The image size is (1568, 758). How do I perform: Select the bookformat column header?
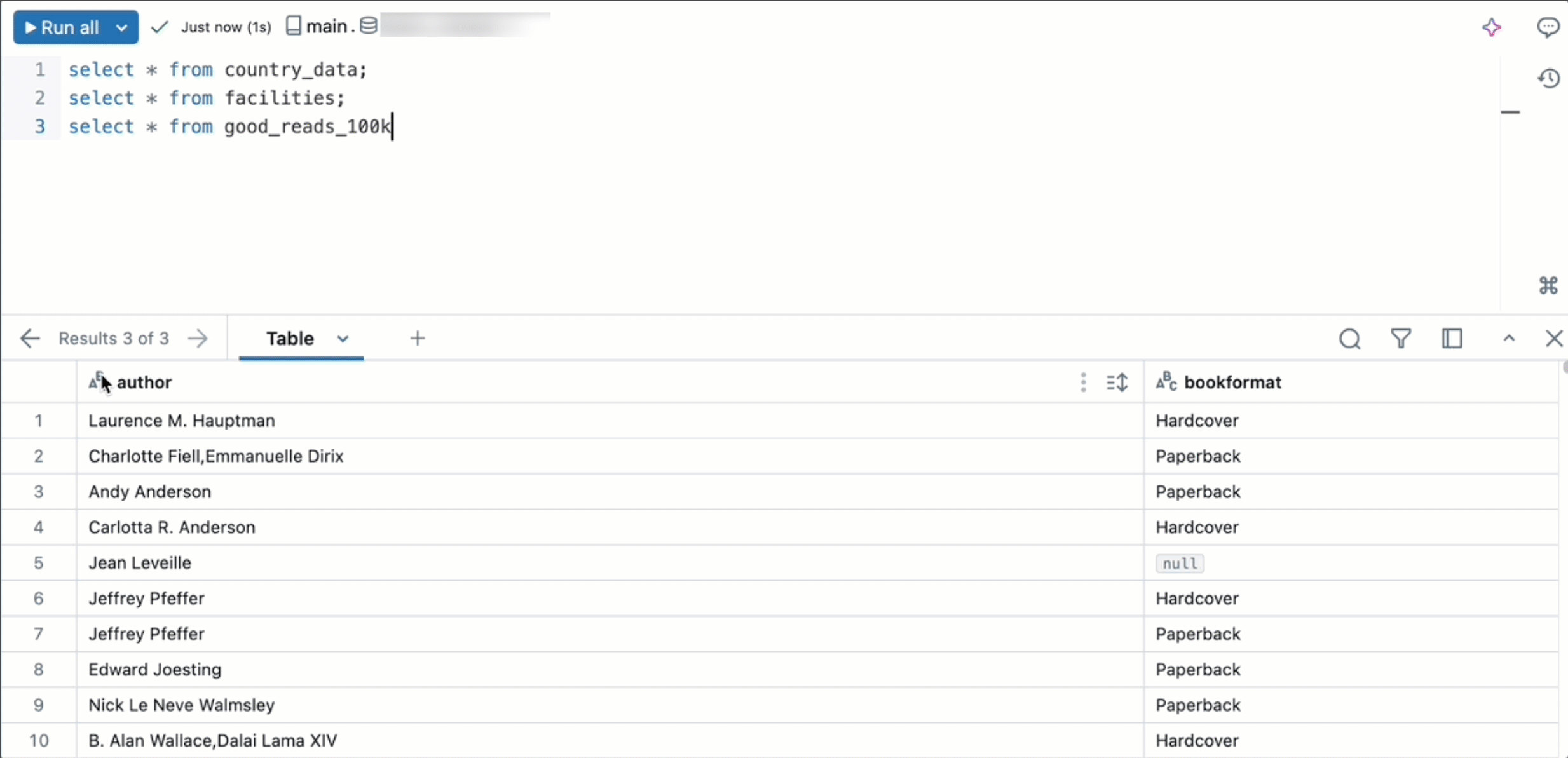coord(1232,382)
